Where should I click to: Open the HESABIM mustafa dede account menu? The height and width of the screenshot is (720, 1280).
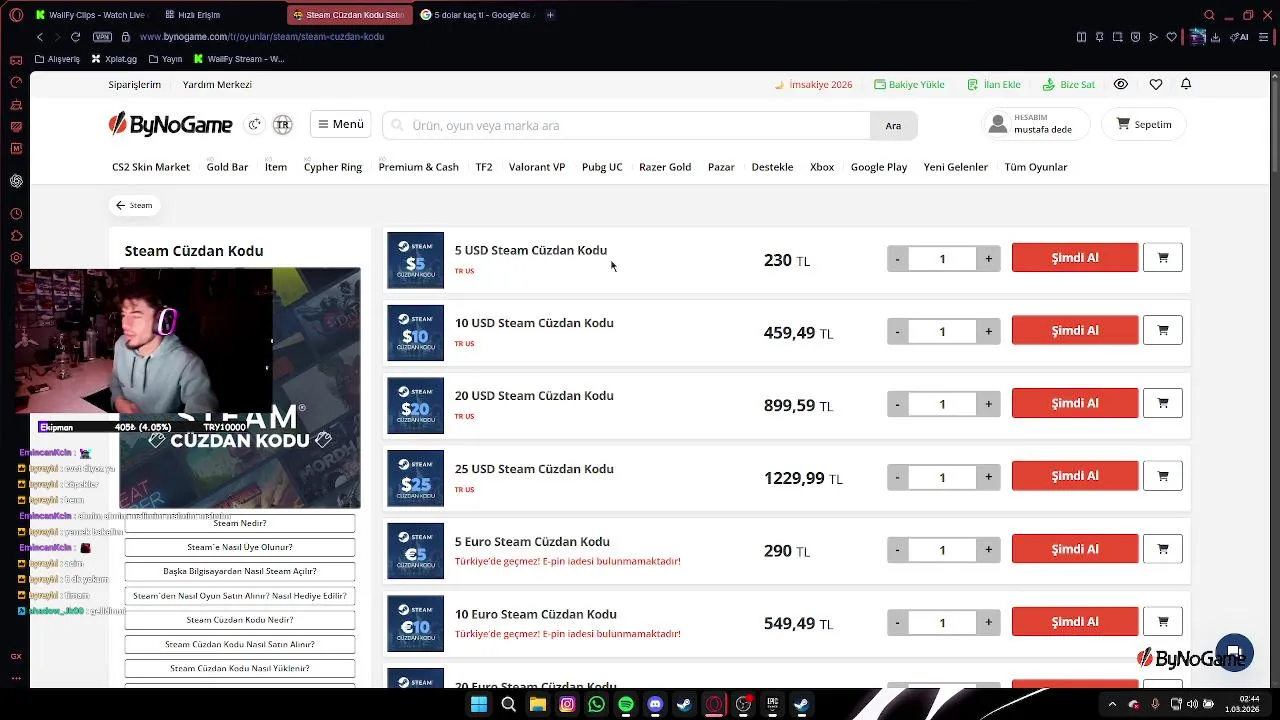[x=1035, y=124]
